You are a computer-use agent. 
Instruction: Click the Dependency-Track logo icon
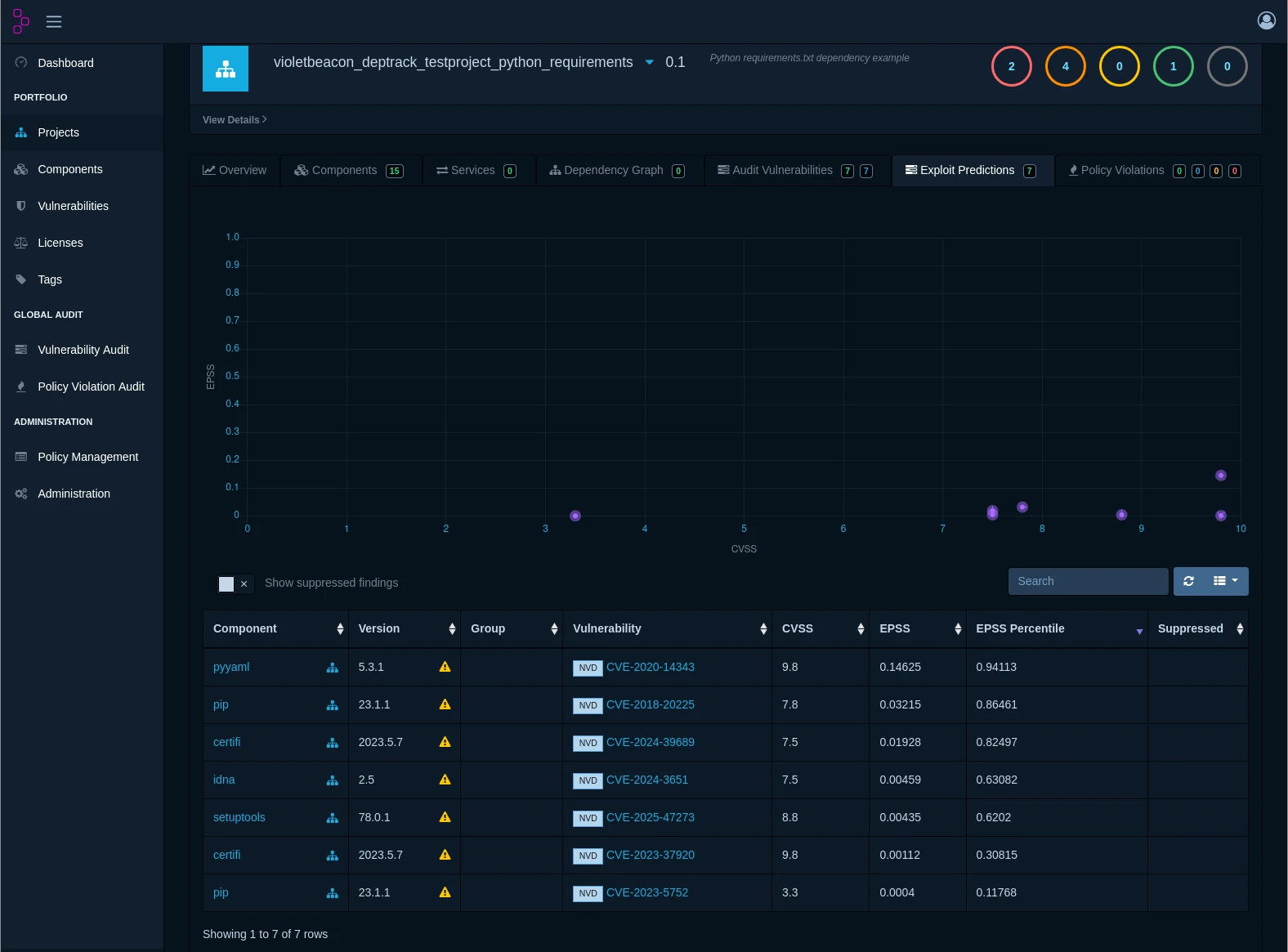pyautogui.click(x=20, y=21)
